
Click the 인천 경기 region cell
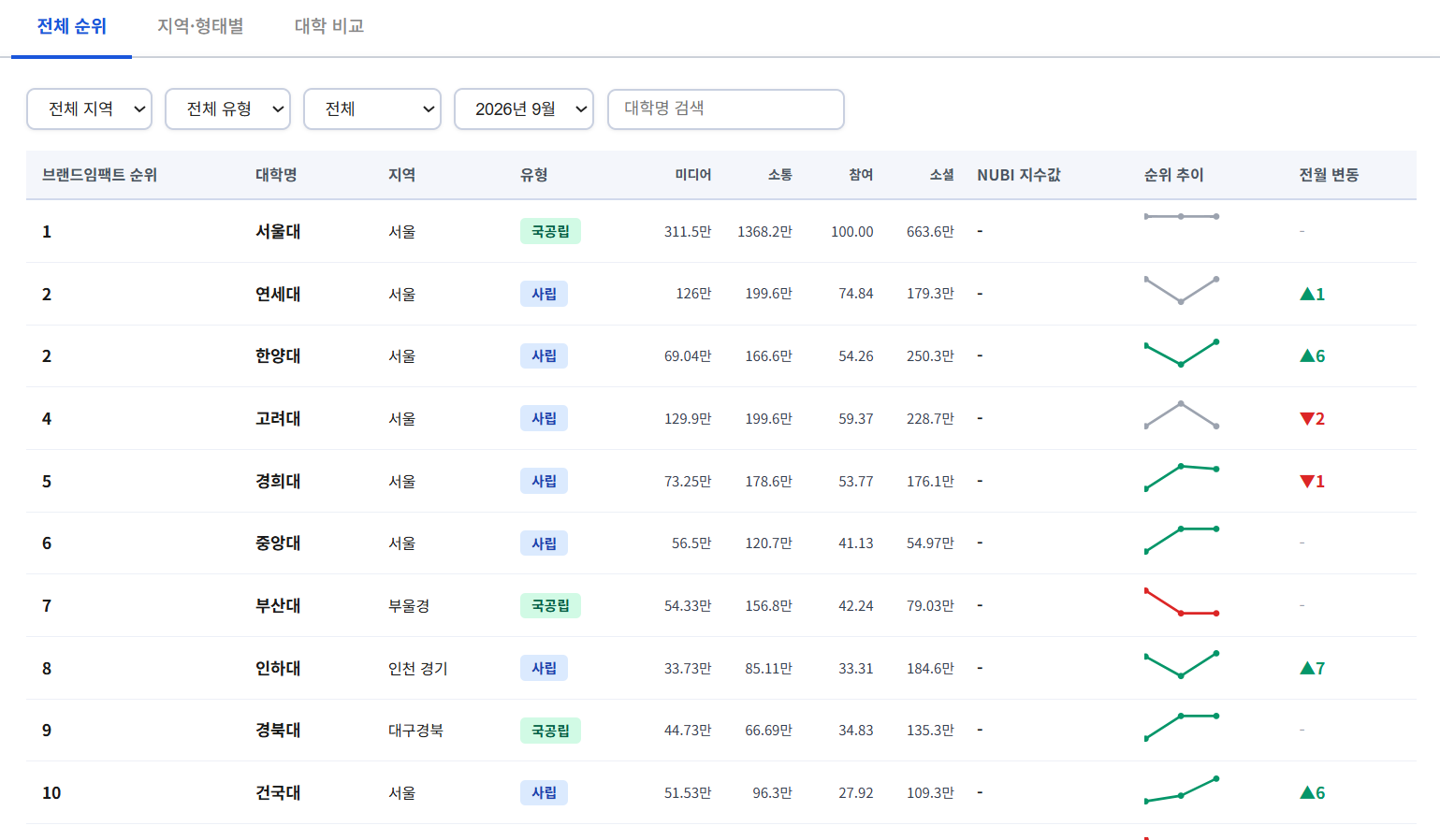click(418, 668)
